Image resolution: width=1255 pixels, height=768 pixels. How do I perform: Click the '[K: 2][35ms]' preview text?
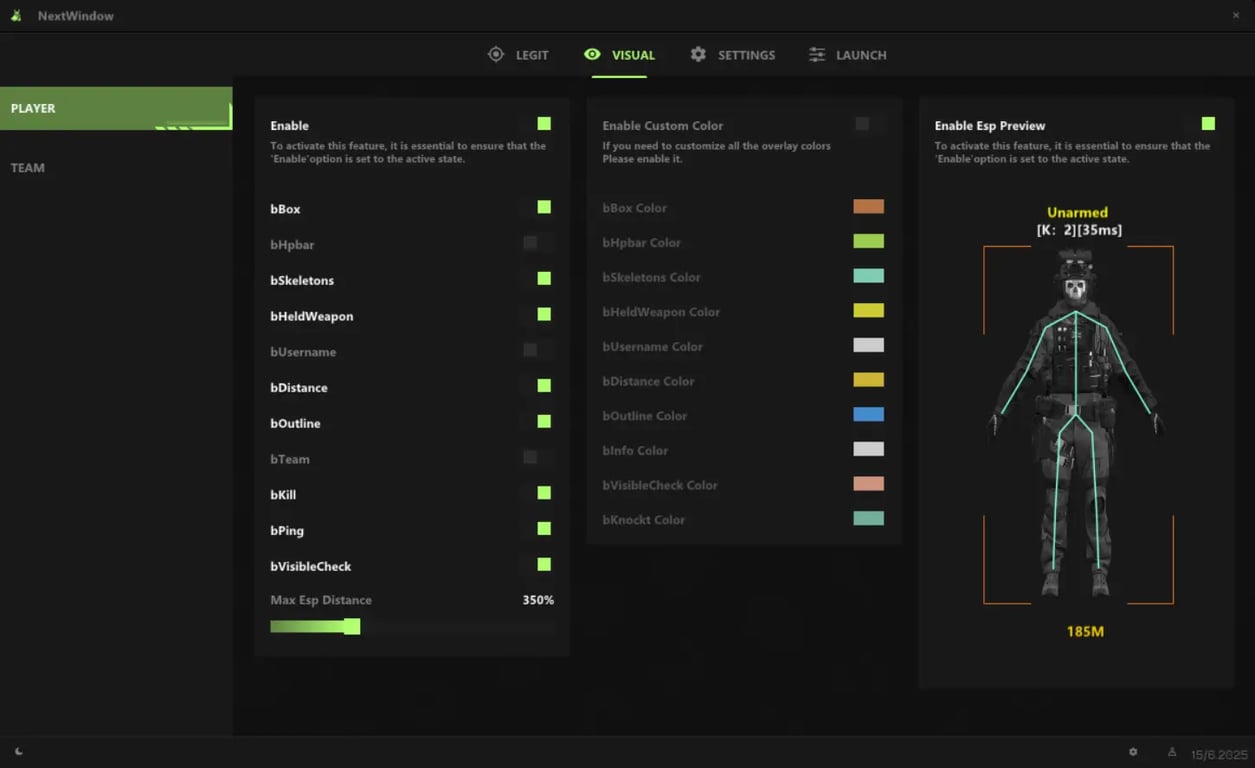pyautogui.click(x=1079, y=230)
